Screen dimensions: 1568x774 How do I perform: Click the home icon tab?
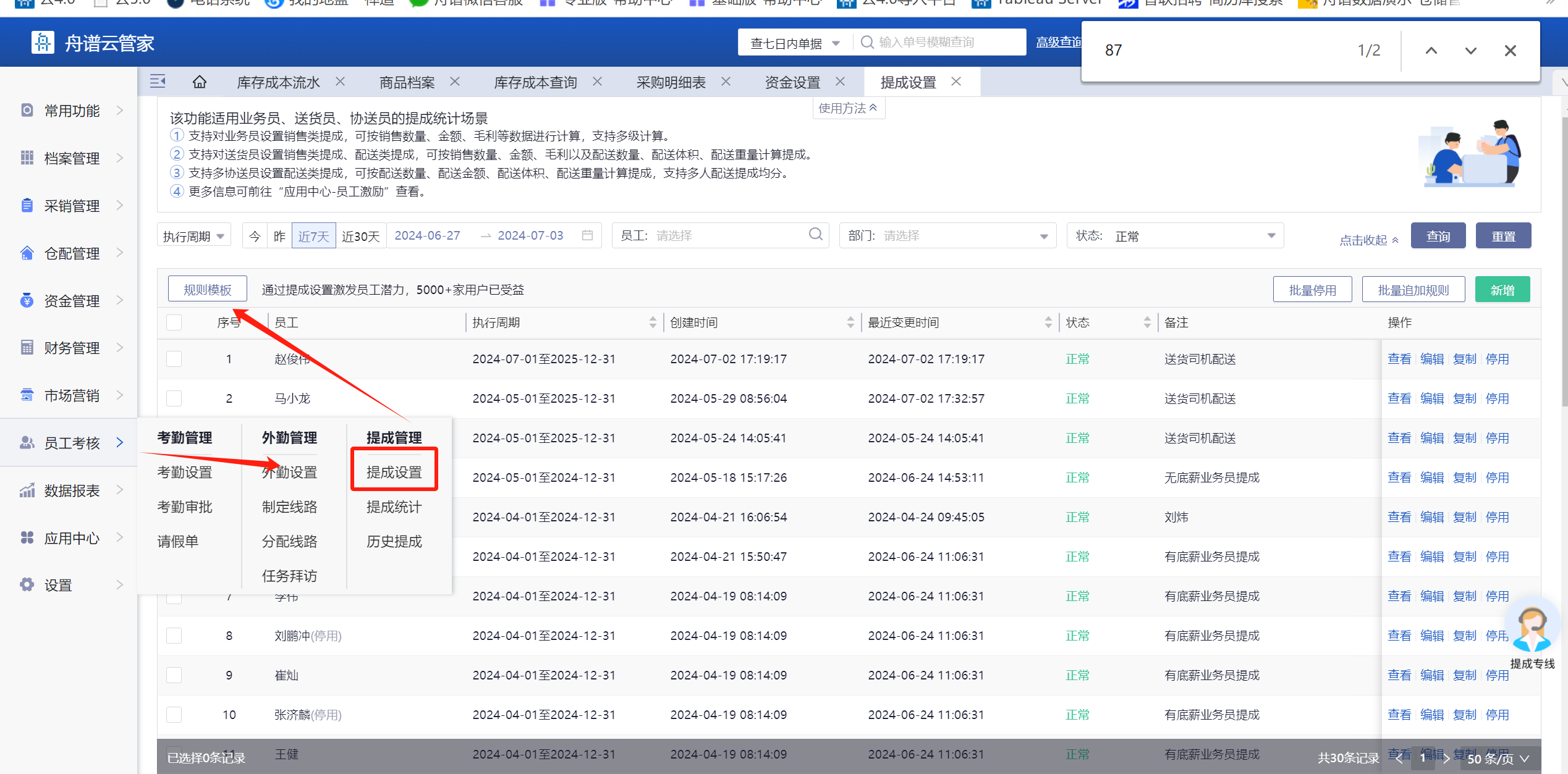click(199, 82)
